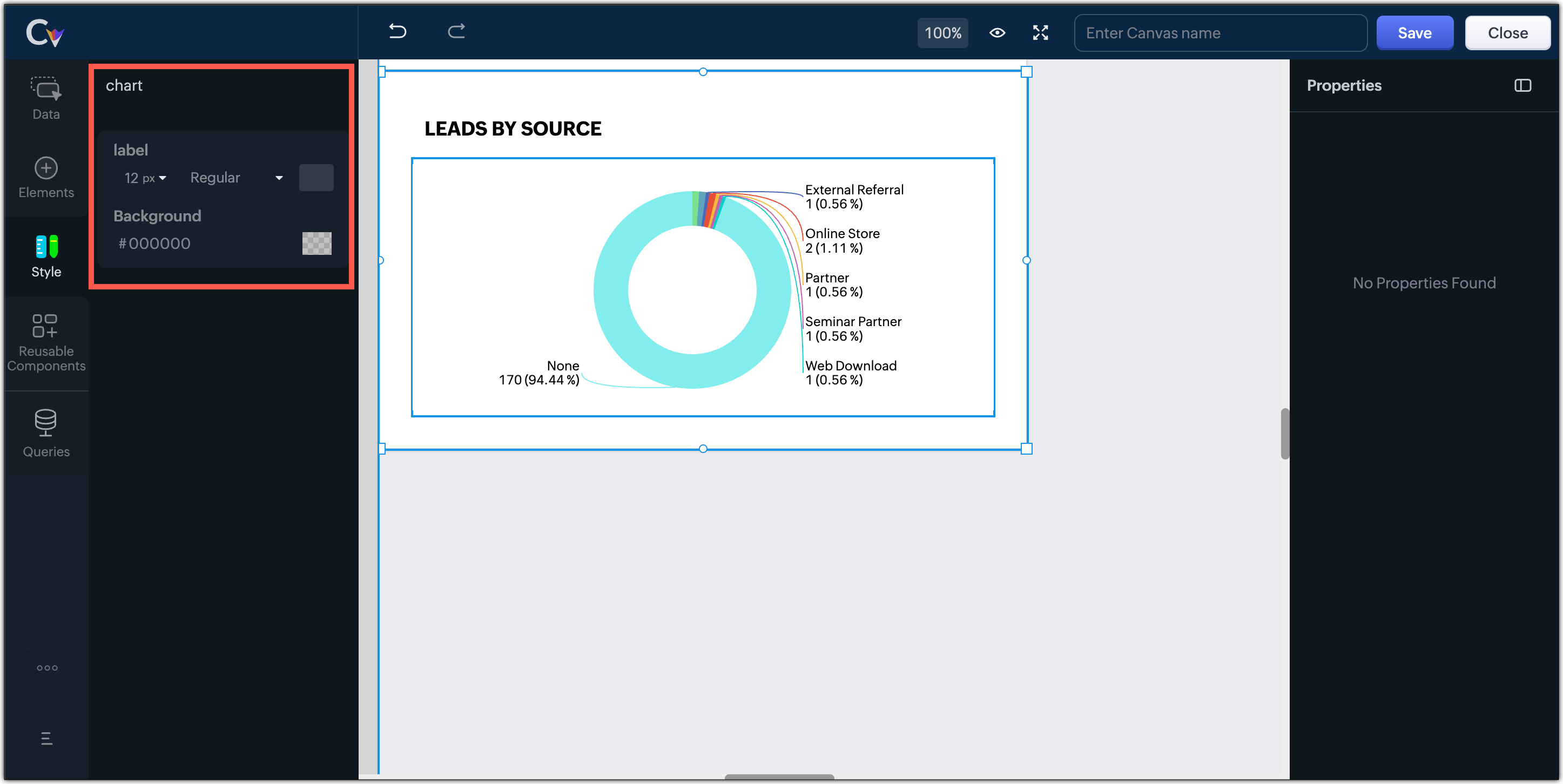The height and width of the screenshot is (784, 1563).
Task: Open the Queries panel
Action: [x=46, y=433]
